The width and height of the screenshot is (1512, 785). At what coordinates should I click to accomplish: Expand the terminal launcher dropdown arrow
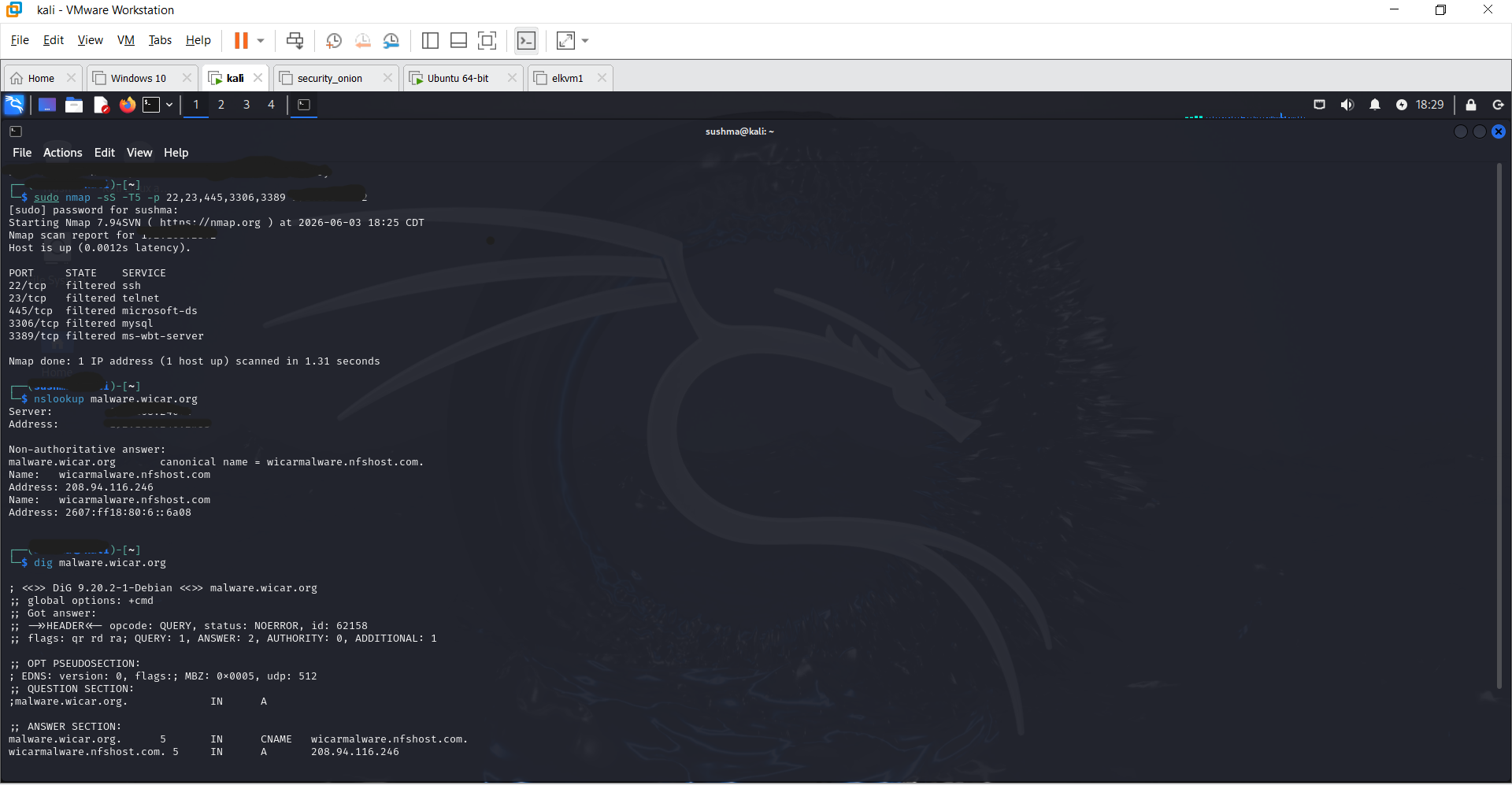coord(169,105)
